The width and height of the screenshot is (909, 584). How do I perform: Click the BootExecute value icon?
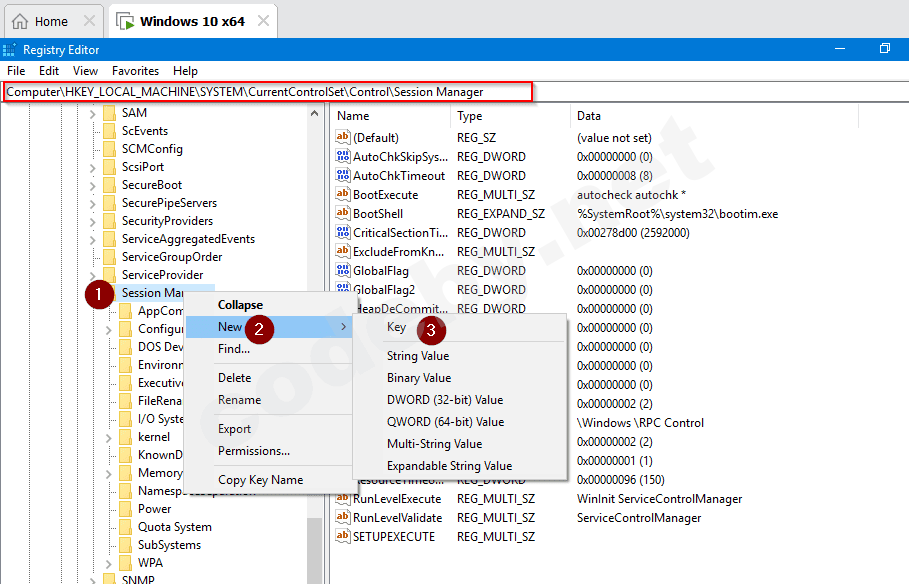point(343,195)
